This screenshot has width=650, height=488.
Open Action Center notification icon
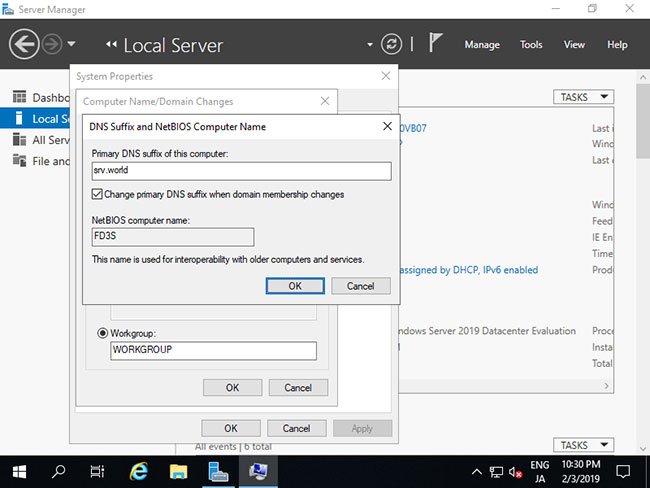tap(623, 471)
